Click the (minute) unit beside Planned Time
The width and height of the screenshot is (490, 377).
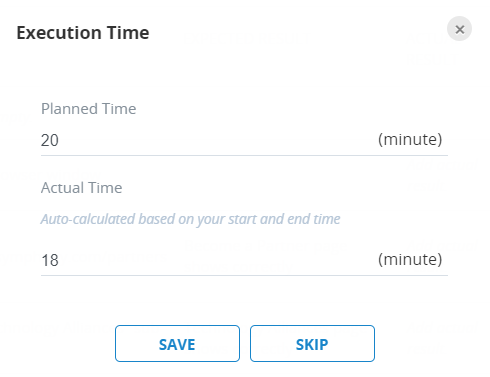pyautogui.click(x=410, y=139)
